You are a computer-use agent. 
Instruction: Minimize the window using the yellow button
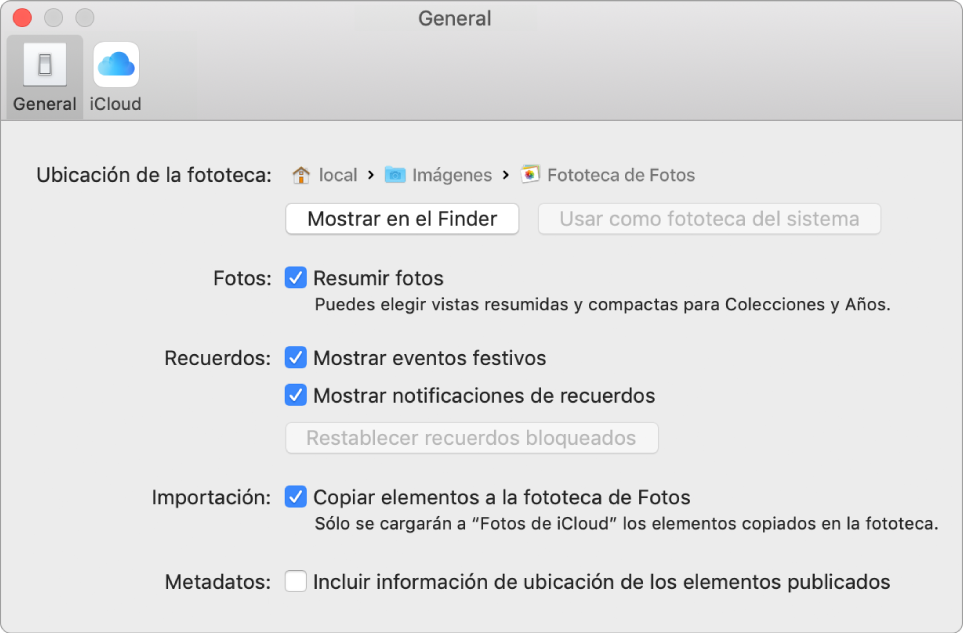coord(54,18)
